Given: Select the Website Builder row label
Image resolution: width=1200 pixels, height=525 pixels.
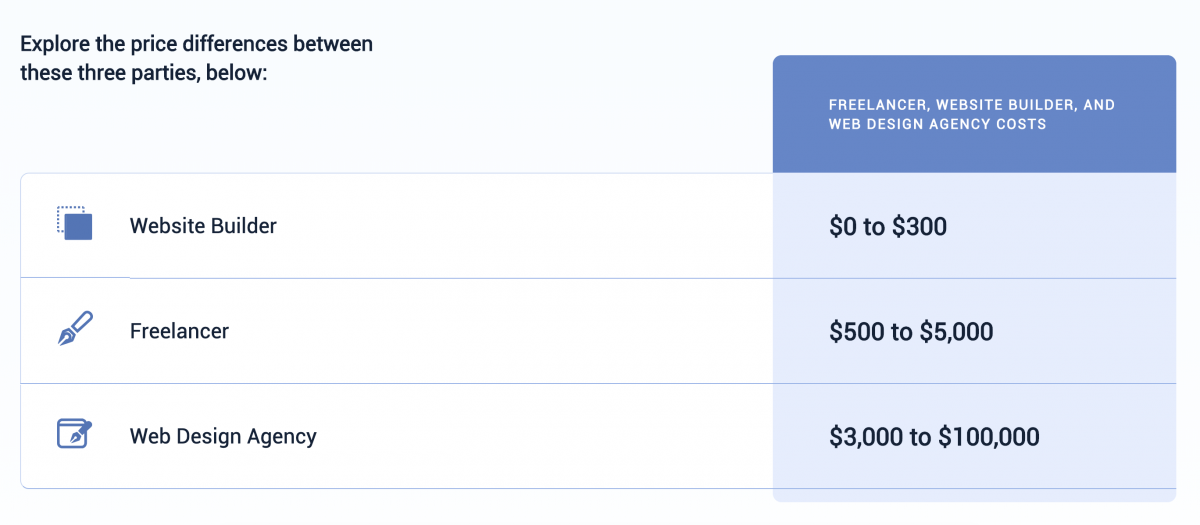Looking at the screenshot, I should (x=203, y=226).
